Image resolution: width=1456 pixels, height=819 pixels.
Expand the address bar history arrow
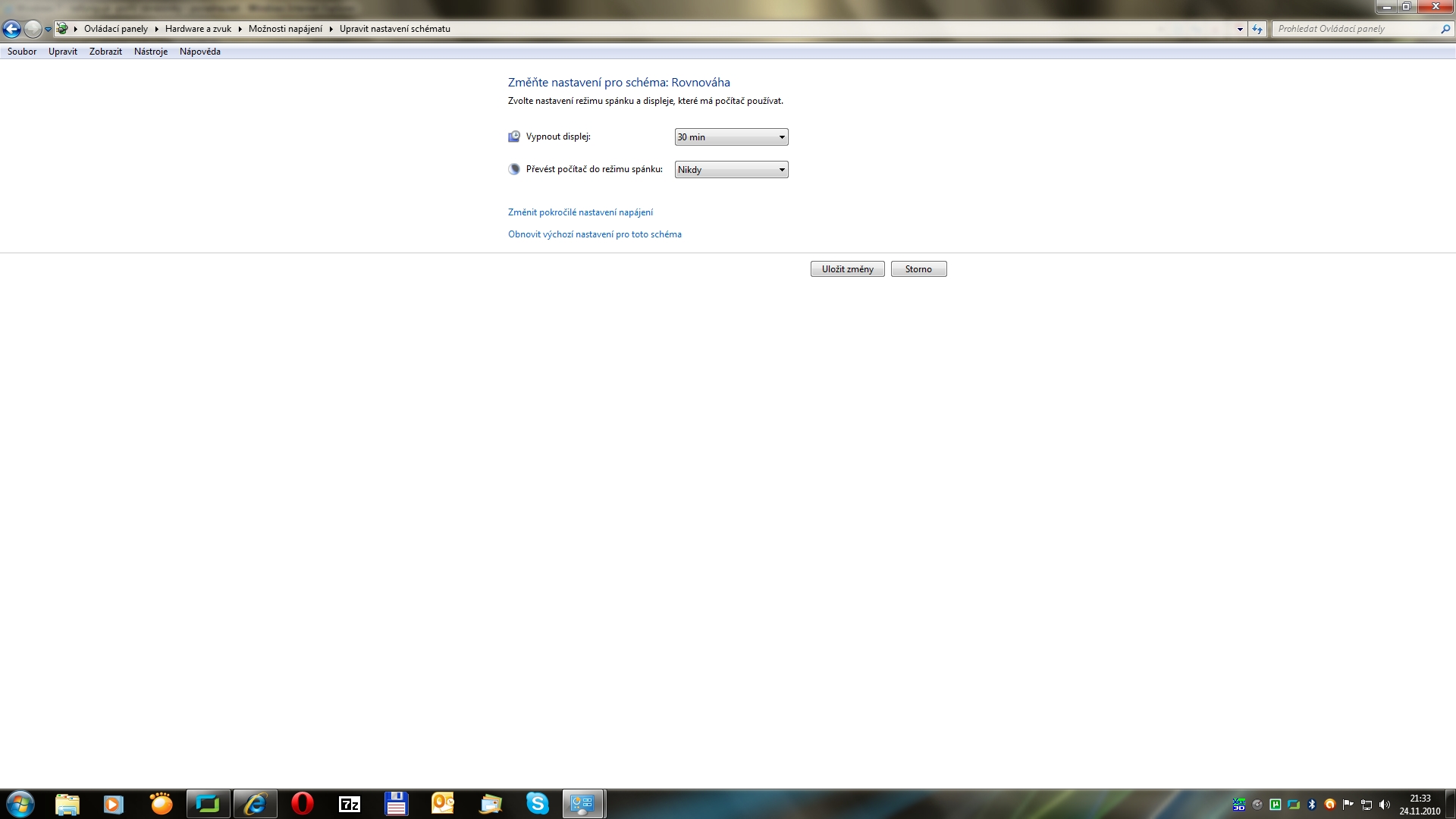click(1240, 29)
